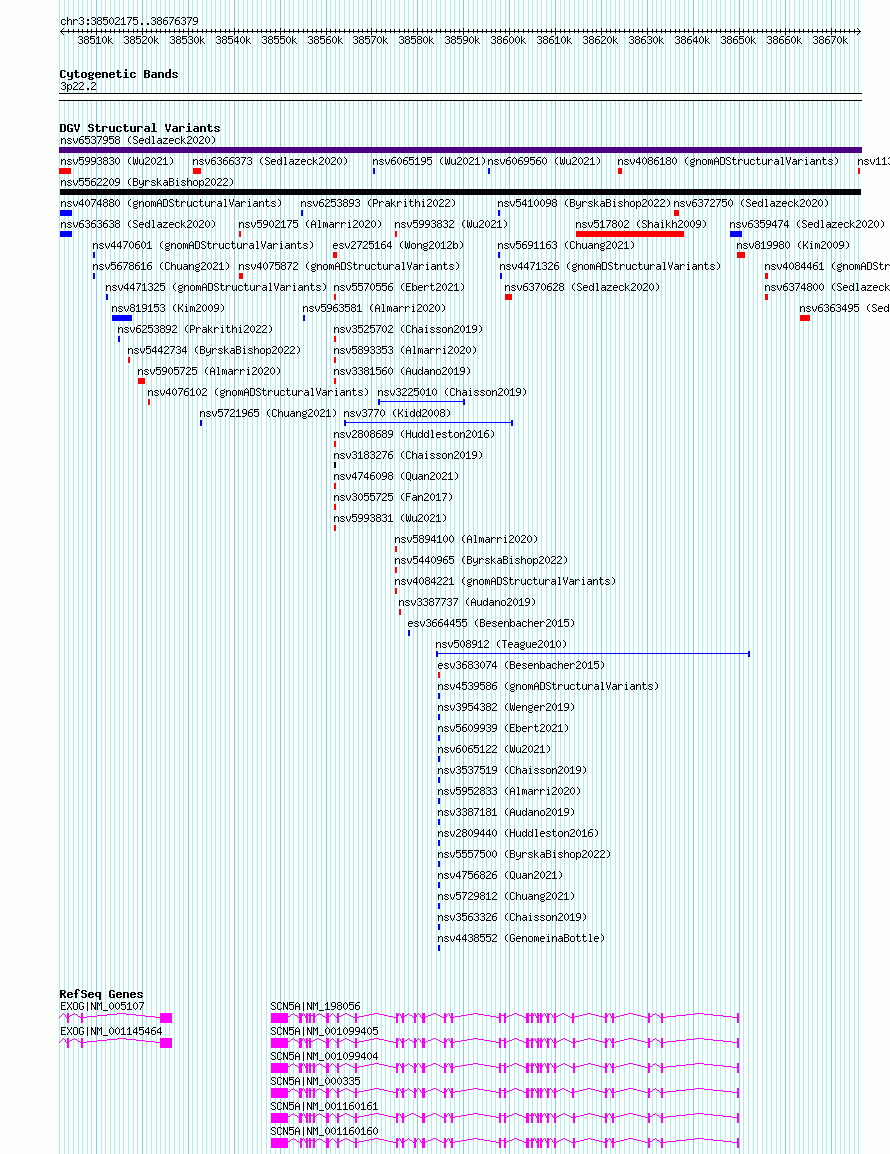Open the nsv3770 (Kidd2008) label
This screenshot has width=890, height=1154.
point(398,413)
